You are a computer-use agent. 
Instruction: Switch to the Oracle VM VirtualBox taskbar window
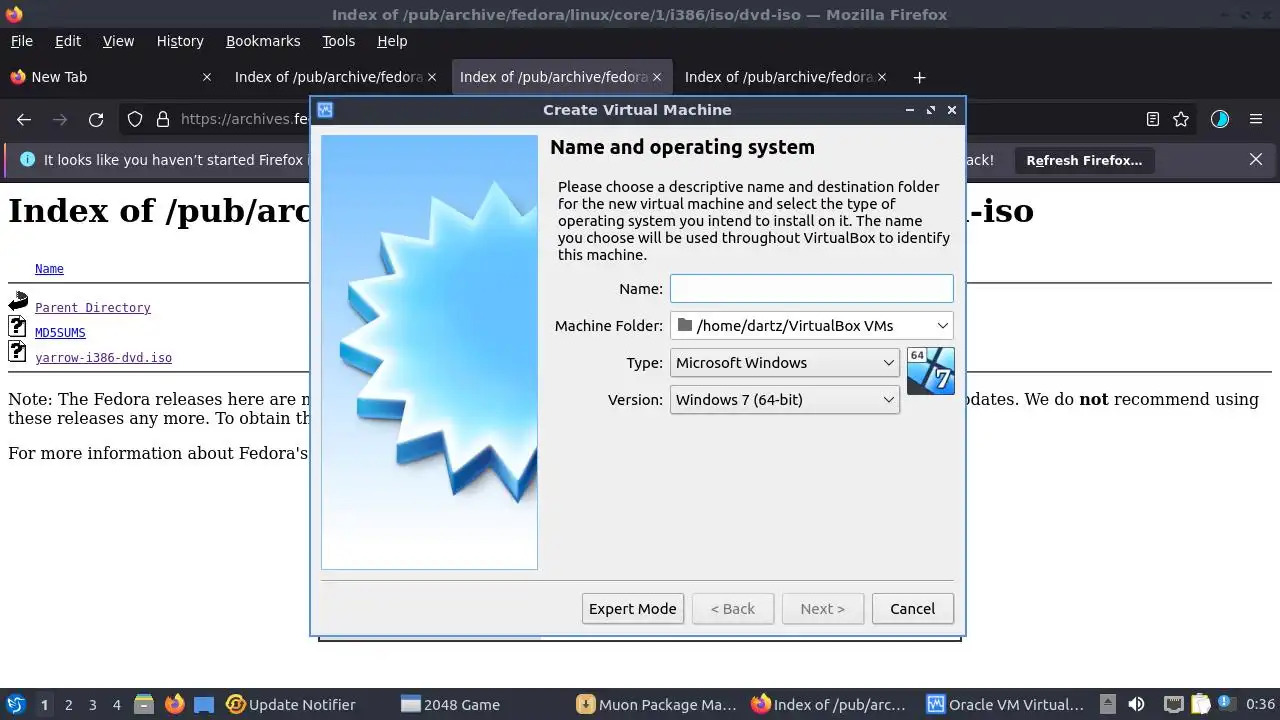point(1005,705)
